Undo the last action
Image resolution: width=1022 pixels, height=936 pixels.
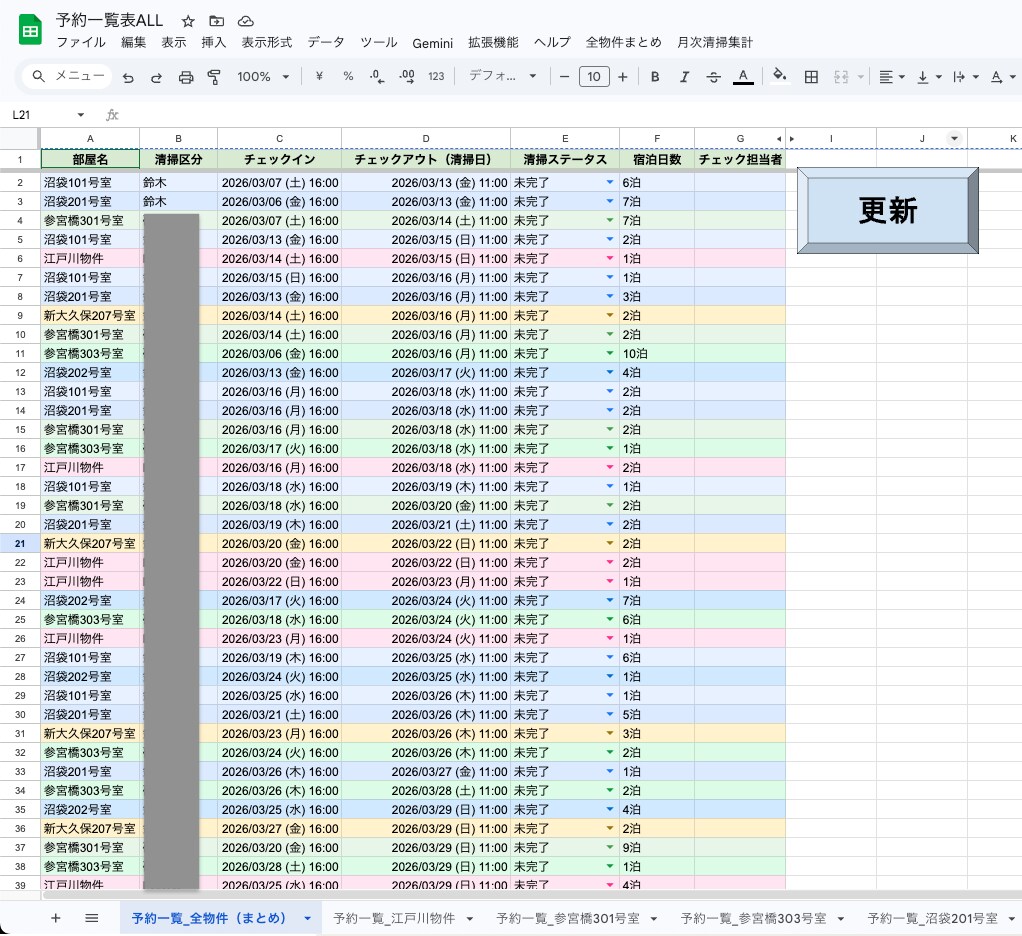pyautogui.click(x=128, y=77)
